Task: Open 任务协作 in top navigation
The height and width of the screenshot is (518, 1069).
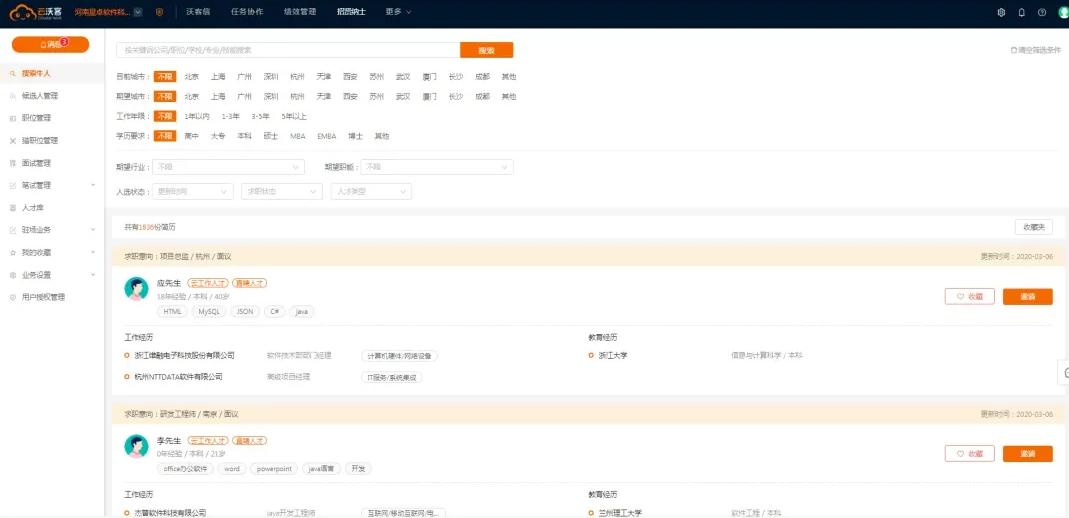Action: tap(247, 12)
